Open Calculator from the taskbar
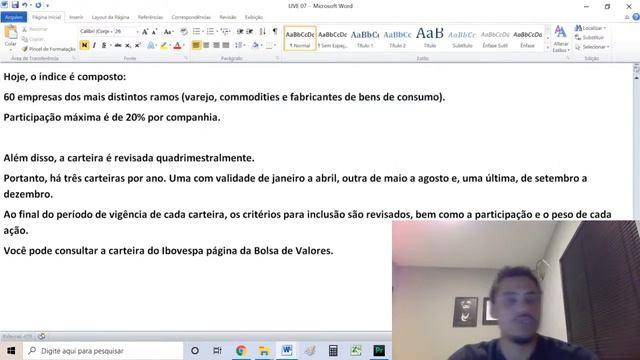Screen dimensions: 640x360 coord(333,351)
